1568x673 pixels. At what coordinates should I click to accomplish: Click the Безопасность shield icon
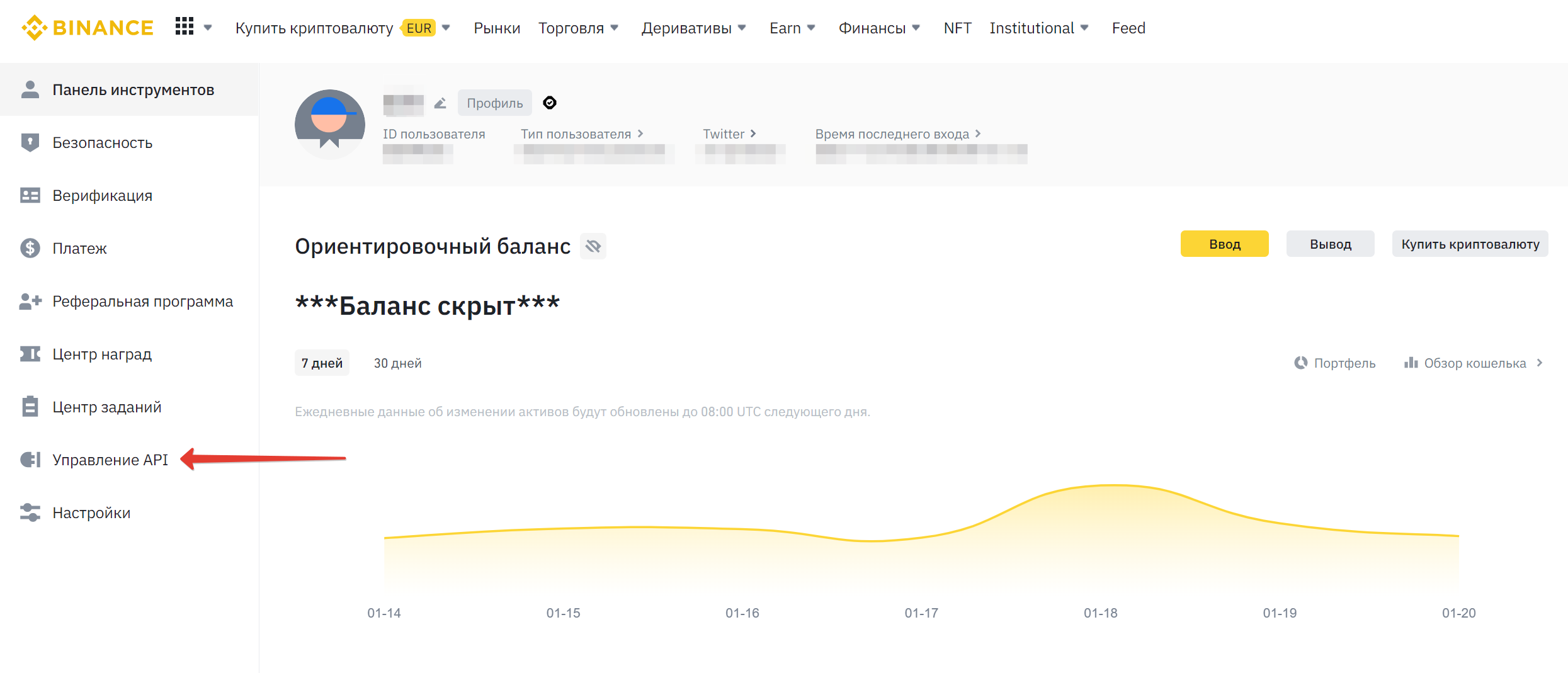coord(30,142)
